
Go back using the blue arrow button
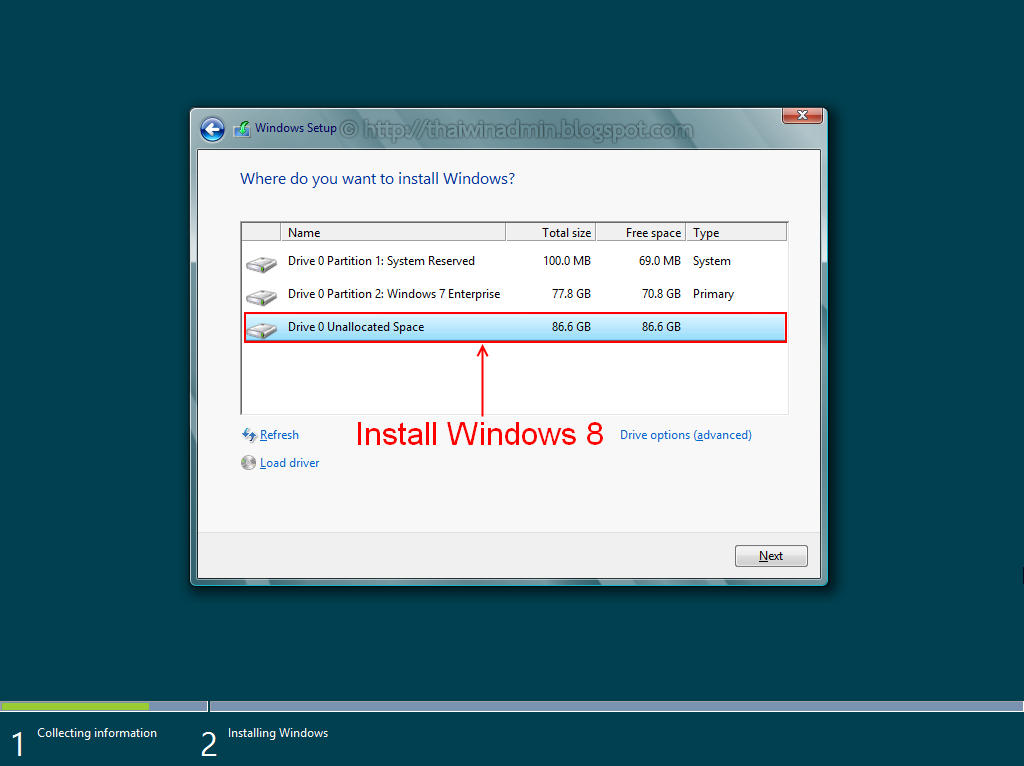click(x=212, y=129)
